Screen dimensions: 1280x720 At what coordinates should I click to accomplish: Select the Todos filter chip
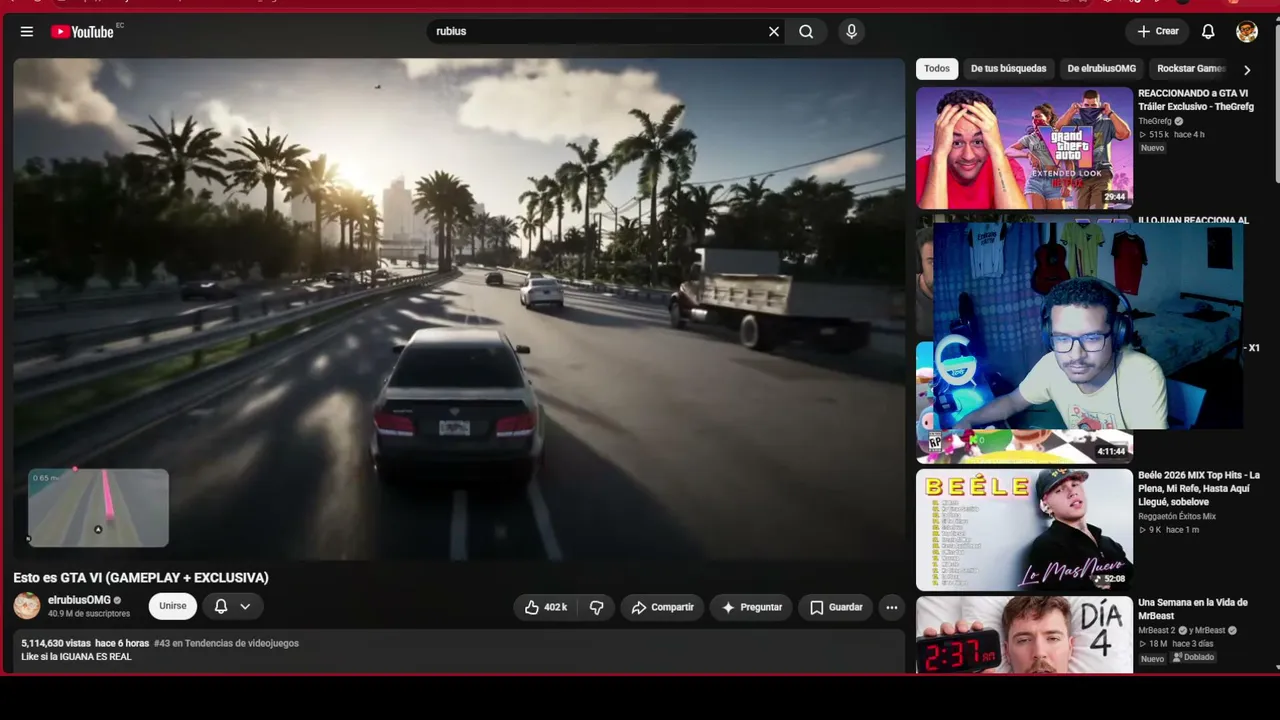click(x=937, y=69)
